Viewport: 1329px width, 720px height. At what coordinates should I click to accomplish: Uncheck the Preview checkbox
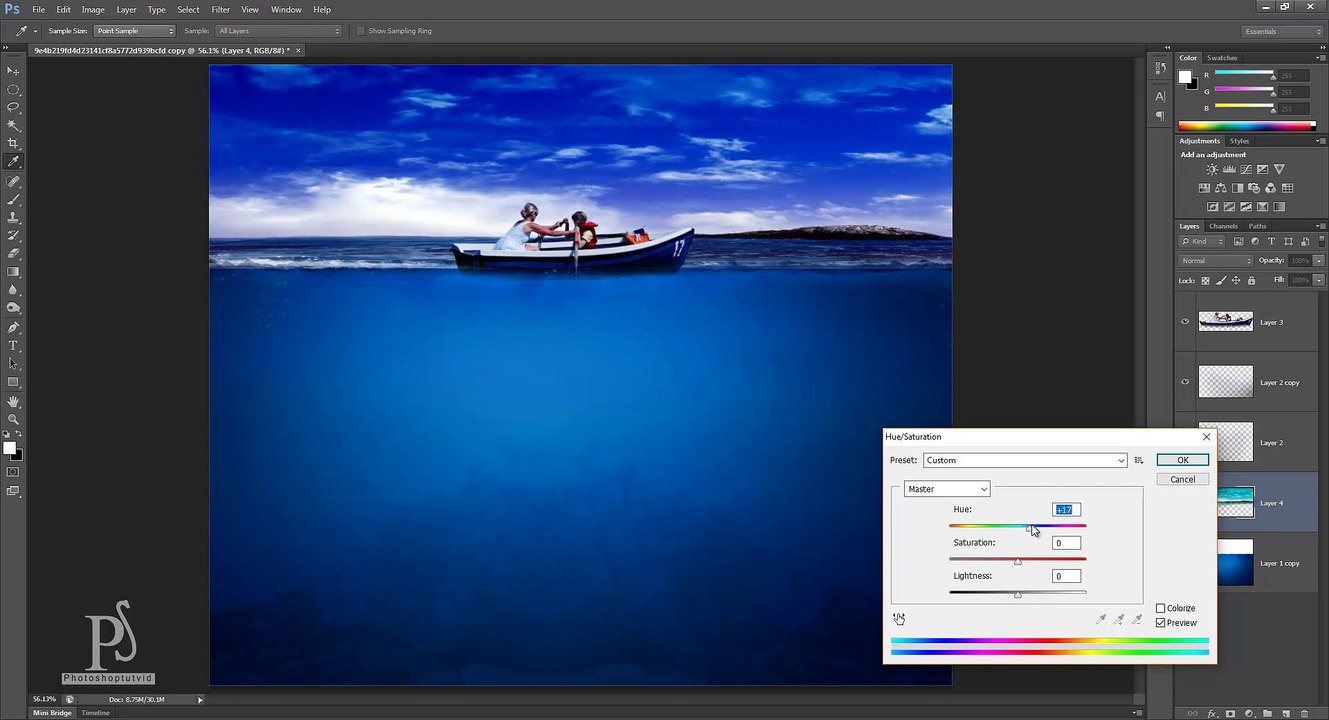pos(1160,623)
